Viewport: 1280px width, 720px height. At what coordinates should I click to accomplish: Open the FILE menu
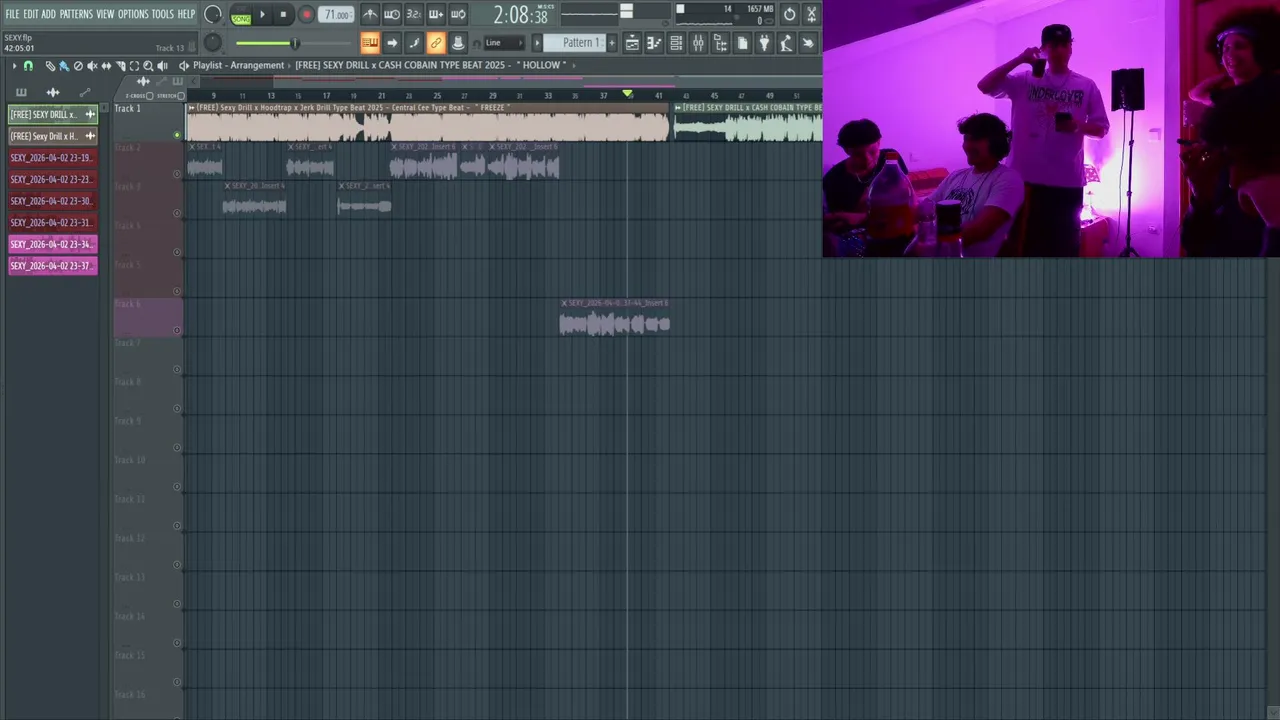tap(12, 14)
